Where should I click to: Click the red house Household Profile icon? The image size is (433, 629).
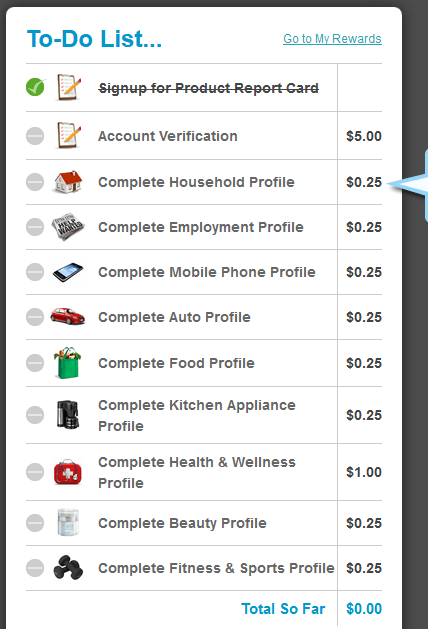pos(68,182)
